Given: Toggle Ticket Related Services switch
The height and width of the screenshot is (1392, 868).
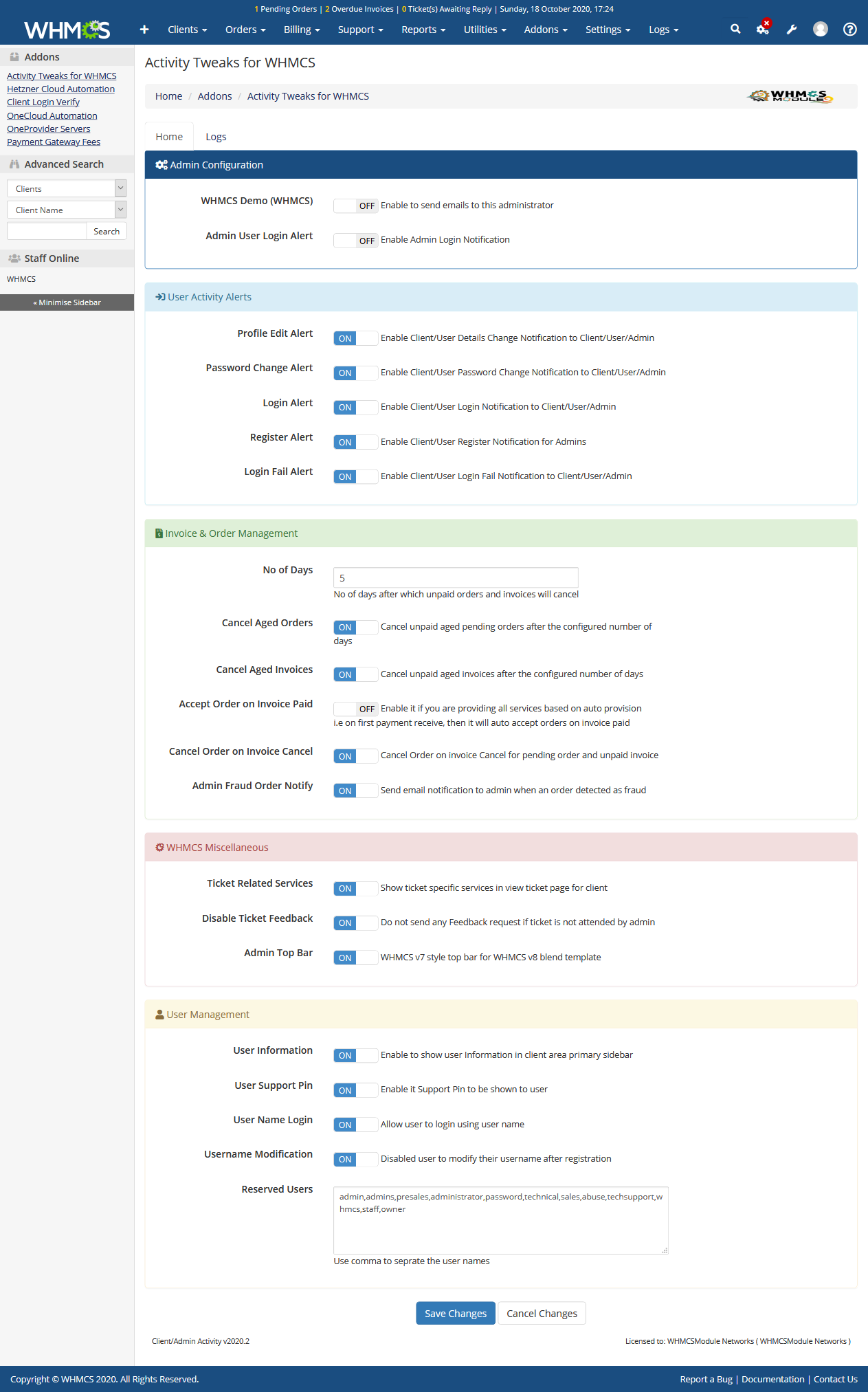Looking at the screenshot, I should [x=355, y=888].
